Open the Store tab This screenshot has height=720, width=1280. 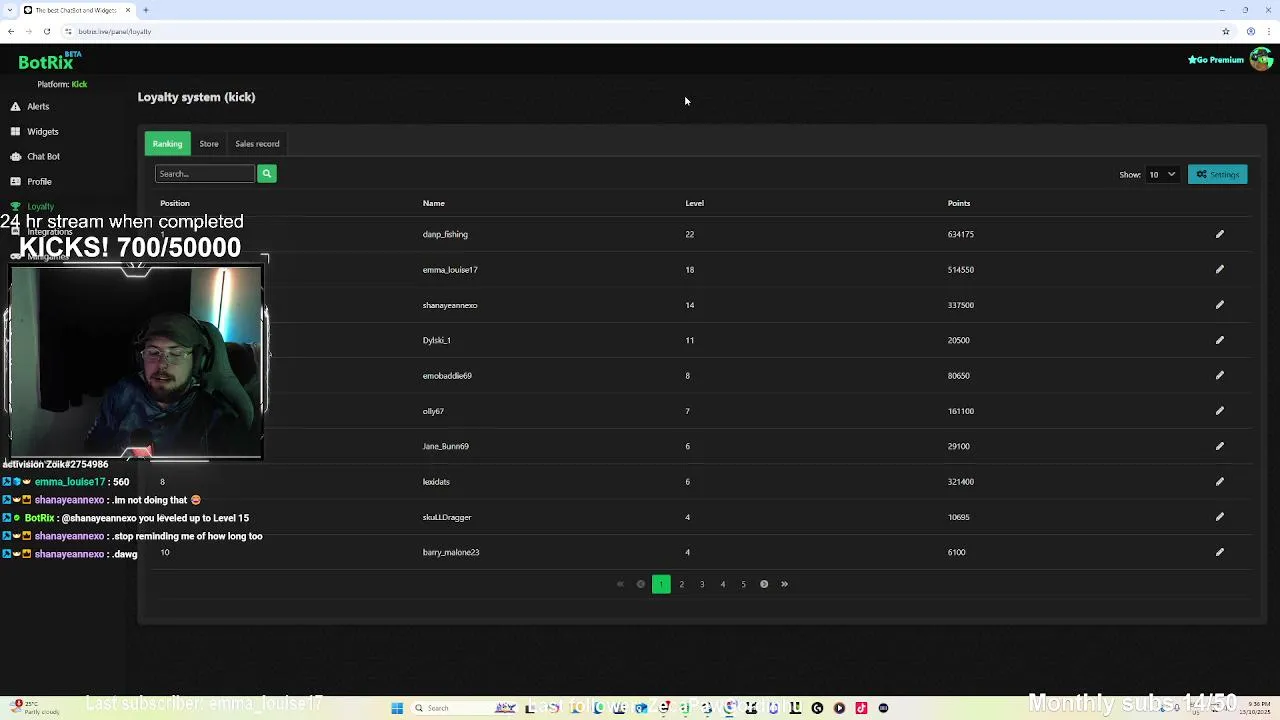click(x=209, y=144)
